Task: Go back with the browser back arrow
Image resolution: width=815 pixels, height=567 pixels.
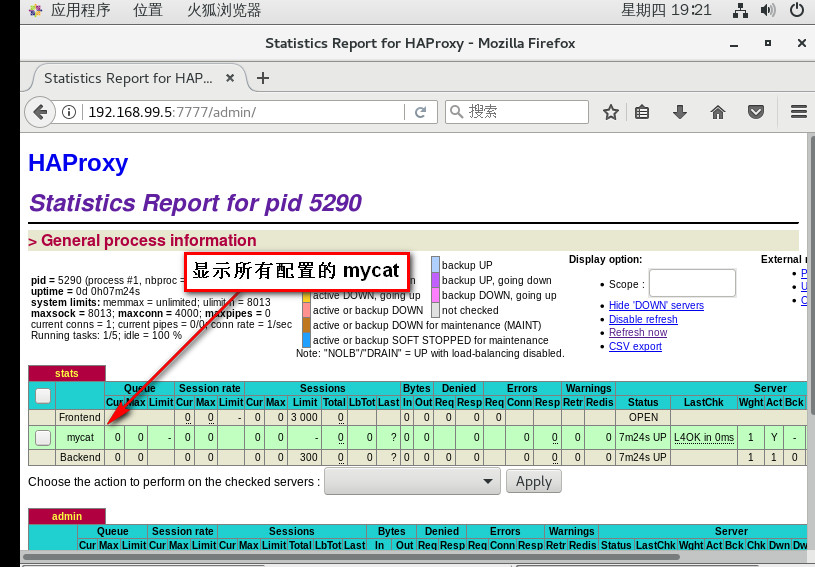Action: (x=40, y=112)
